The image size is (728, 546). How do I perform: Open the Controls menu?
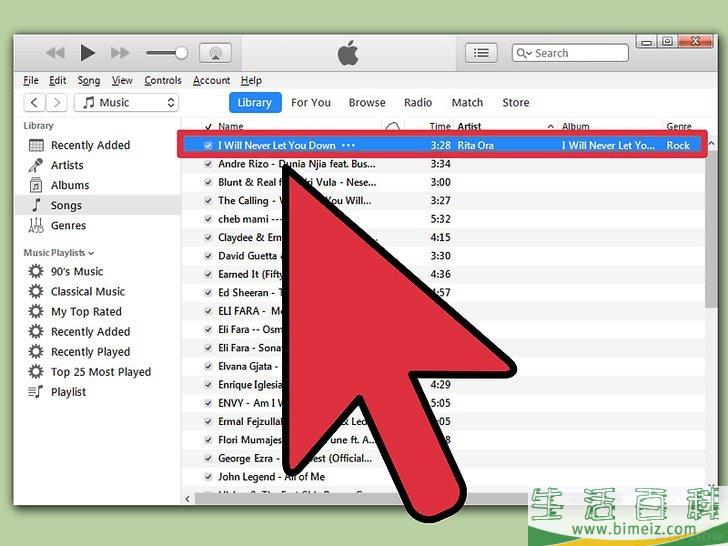point(162,81)
